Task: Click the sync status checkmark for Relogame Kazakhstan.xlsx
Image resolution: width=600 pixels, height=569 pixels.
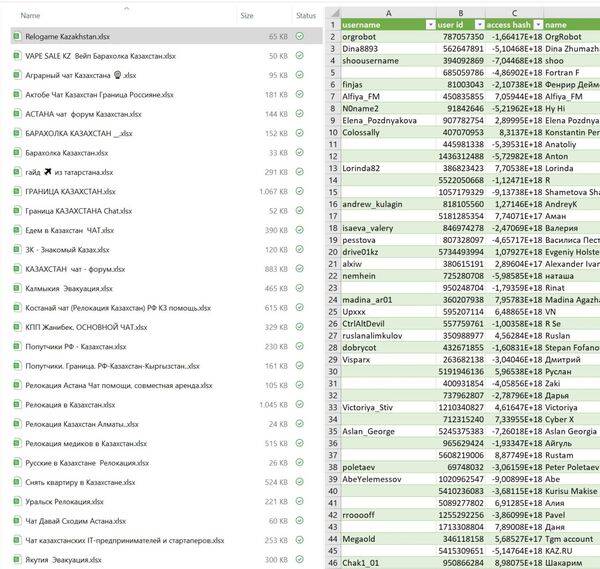Action: [300, 36]
